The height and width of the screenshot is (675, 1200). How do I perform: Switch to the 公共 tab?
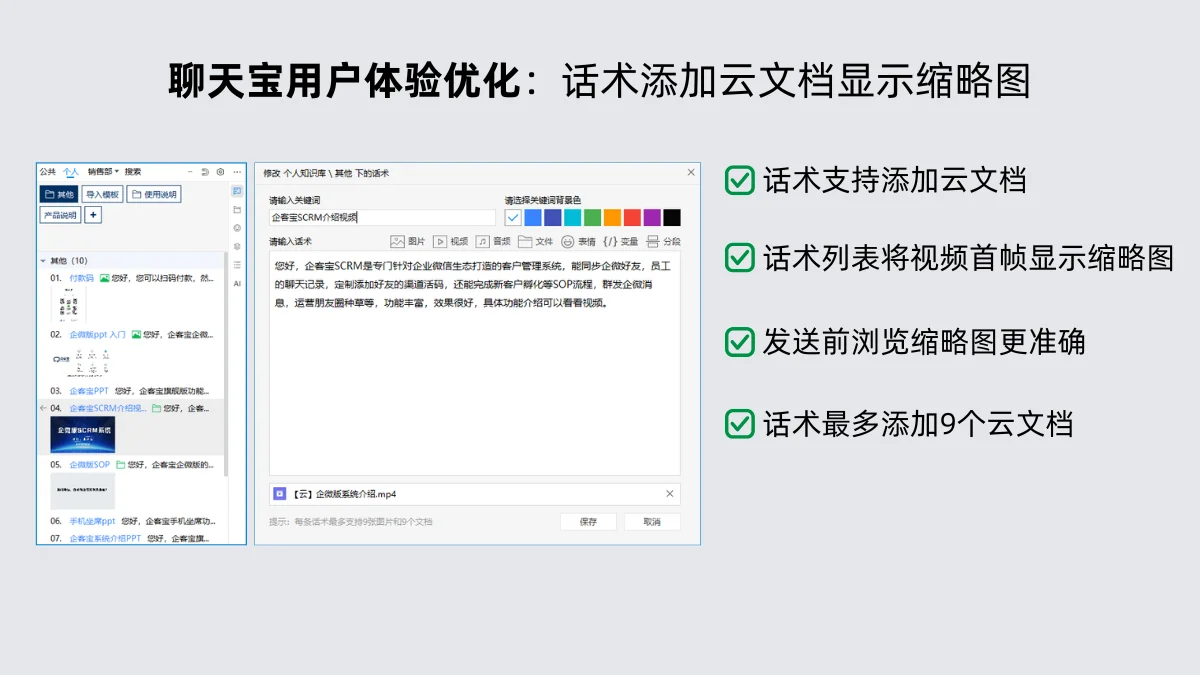[47, 172]
